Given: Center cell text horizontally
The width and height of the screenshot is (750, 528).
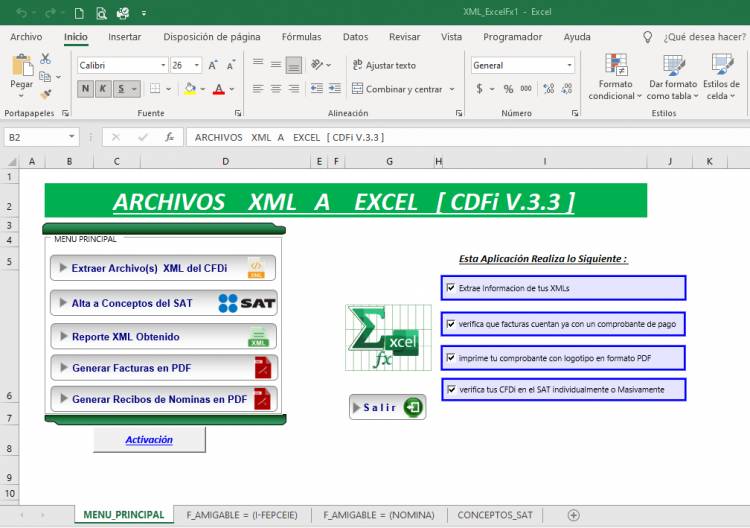Looking at the screenshot, I should point(276,88).
